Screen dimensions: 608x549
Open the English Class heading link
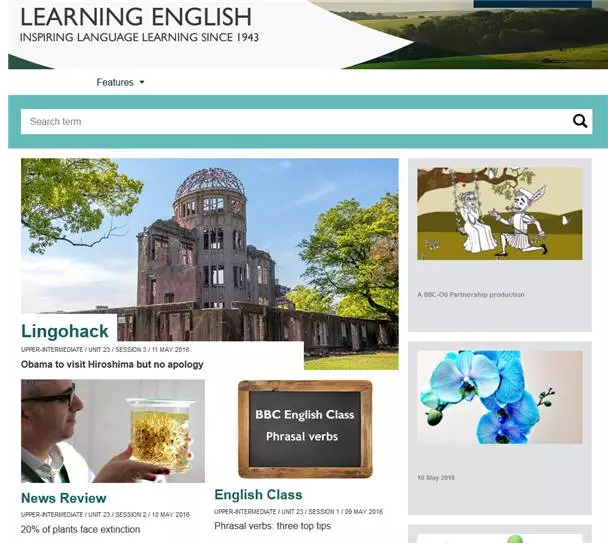[258, 495]
